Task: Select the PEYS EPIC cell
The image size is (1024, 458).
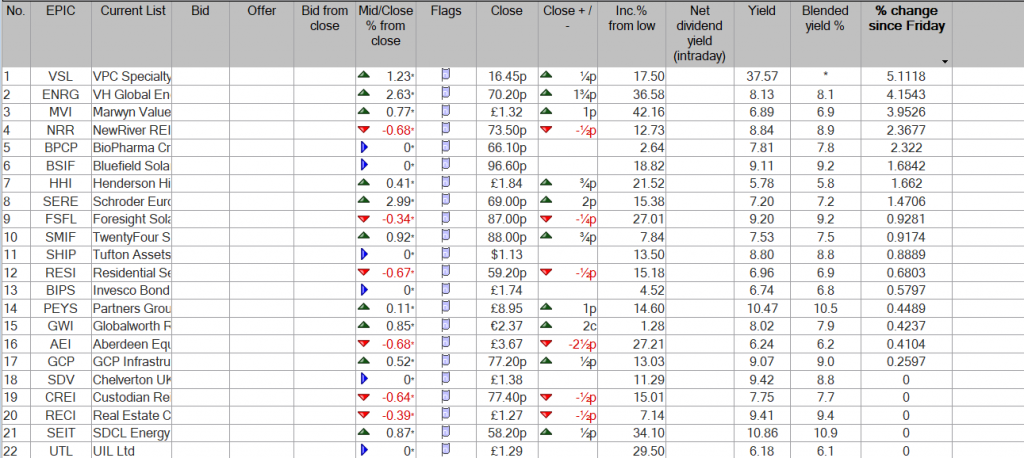Action: tap(60, 308)
